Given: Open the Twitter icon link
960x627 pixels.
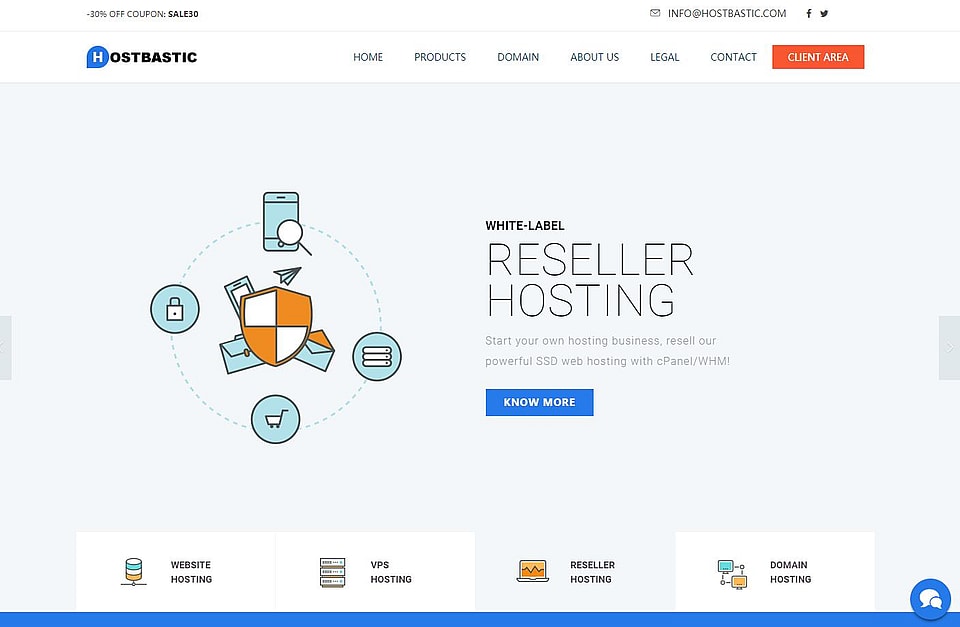Looking at the screenshot, I should 824,13.
